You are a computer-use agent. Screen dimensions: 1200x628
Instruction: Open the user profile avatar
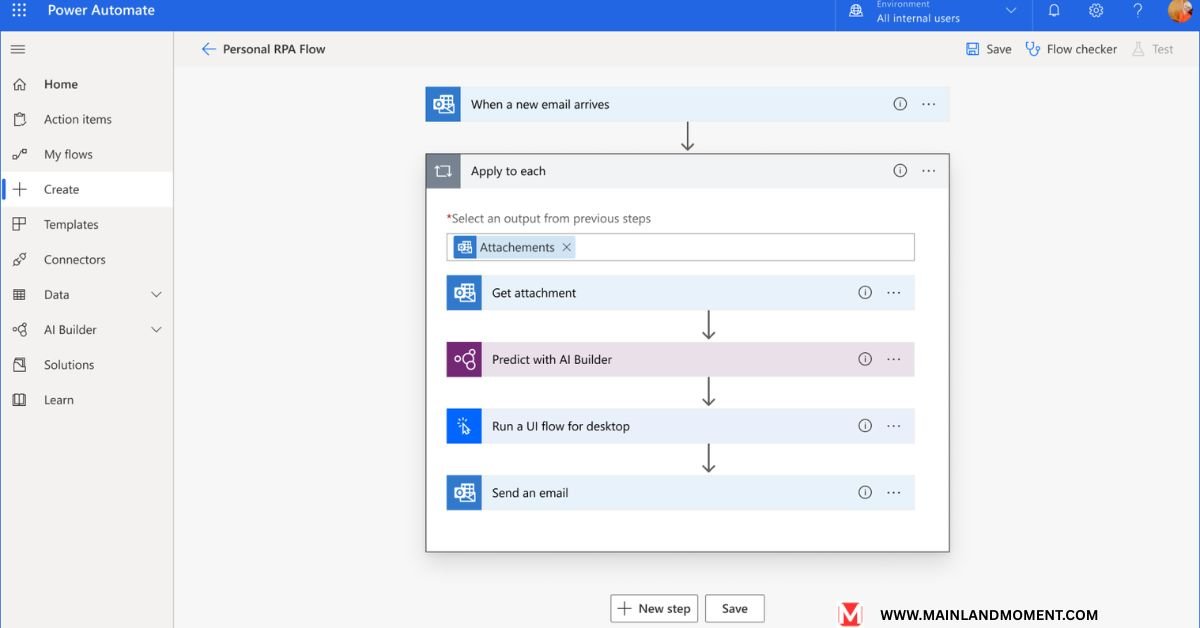[1180, 11]
